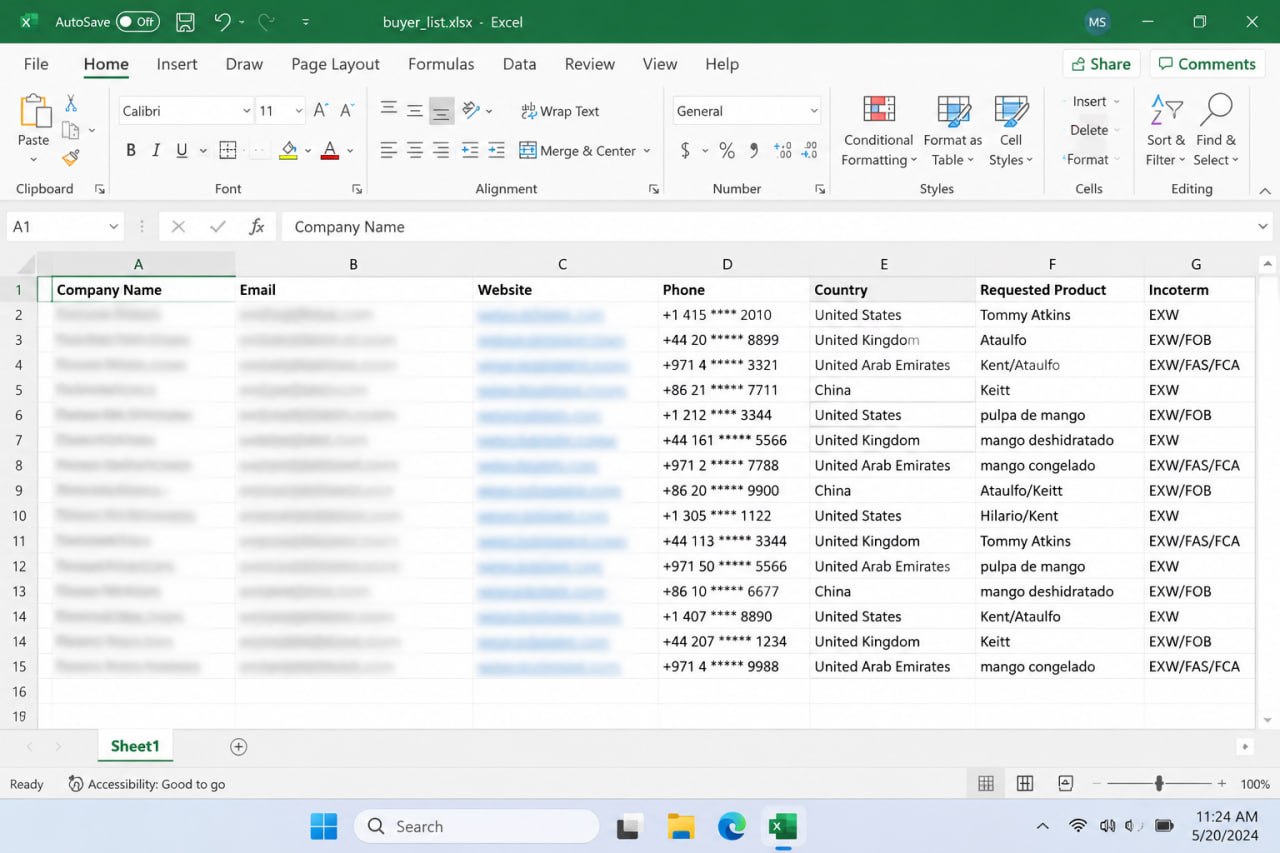Click the Merge & Center button
The height and width of the screenshot is (853, 1280).
point(578,151)
